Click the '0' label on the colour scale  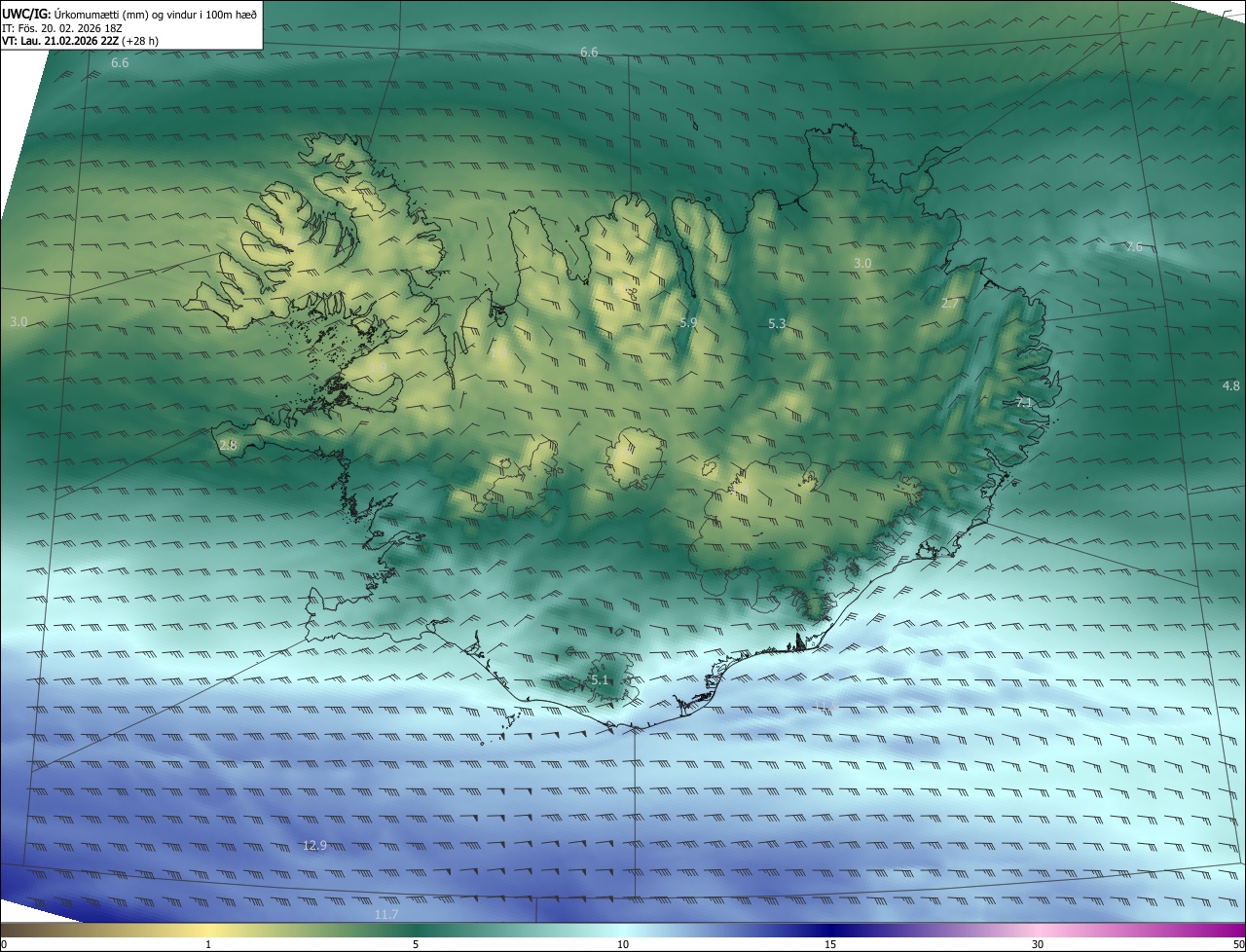(4, 944)
